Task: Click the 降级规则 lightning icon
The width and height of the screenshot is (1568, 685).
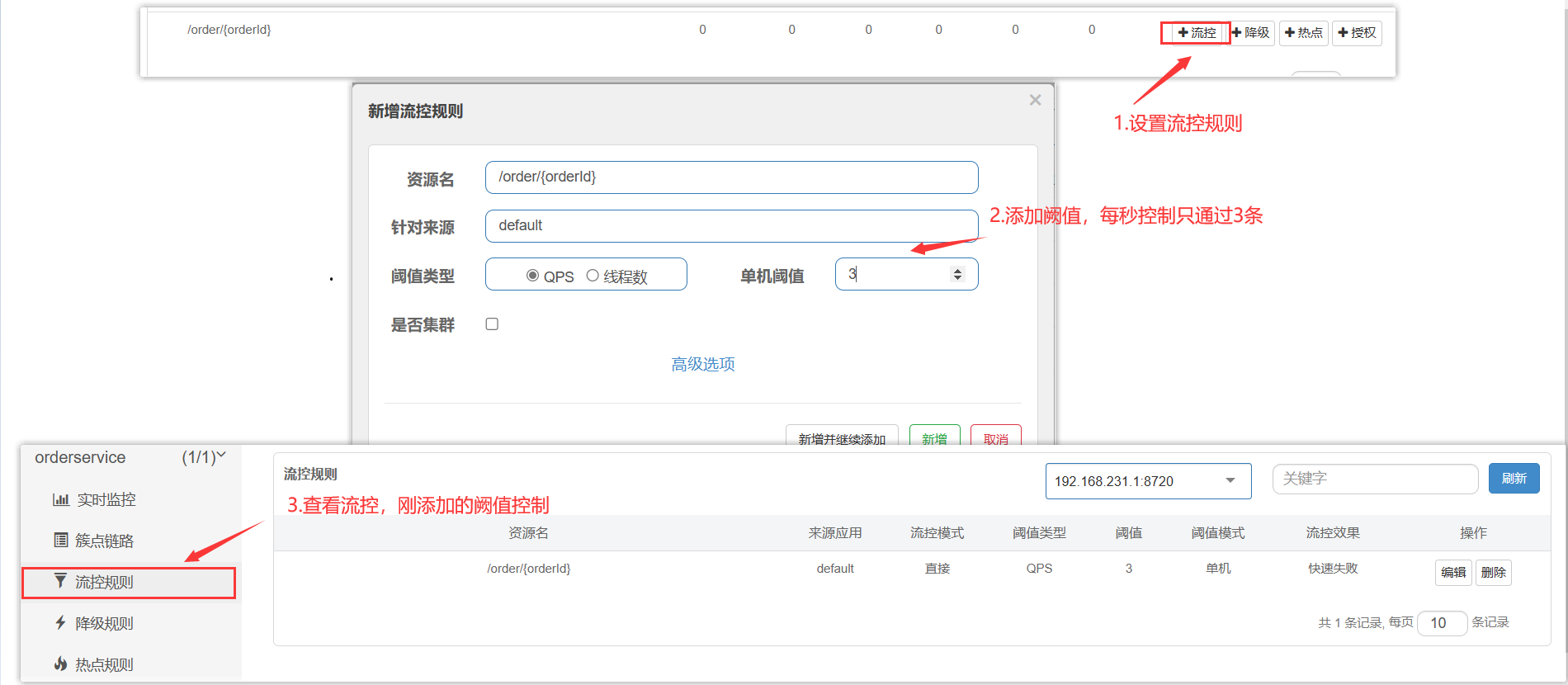Action: pyautogui.click(x=60, y=622)
